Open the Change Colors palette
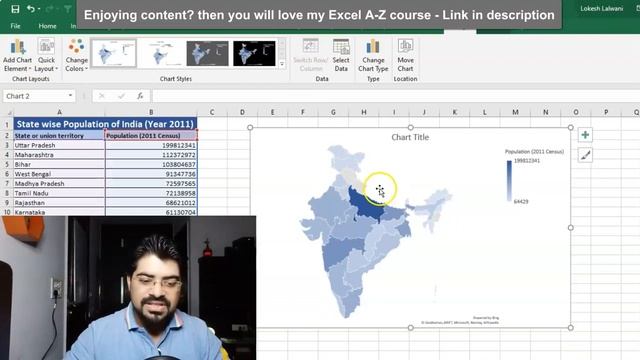Screen dimensions: 640x360 coord(76,55)
